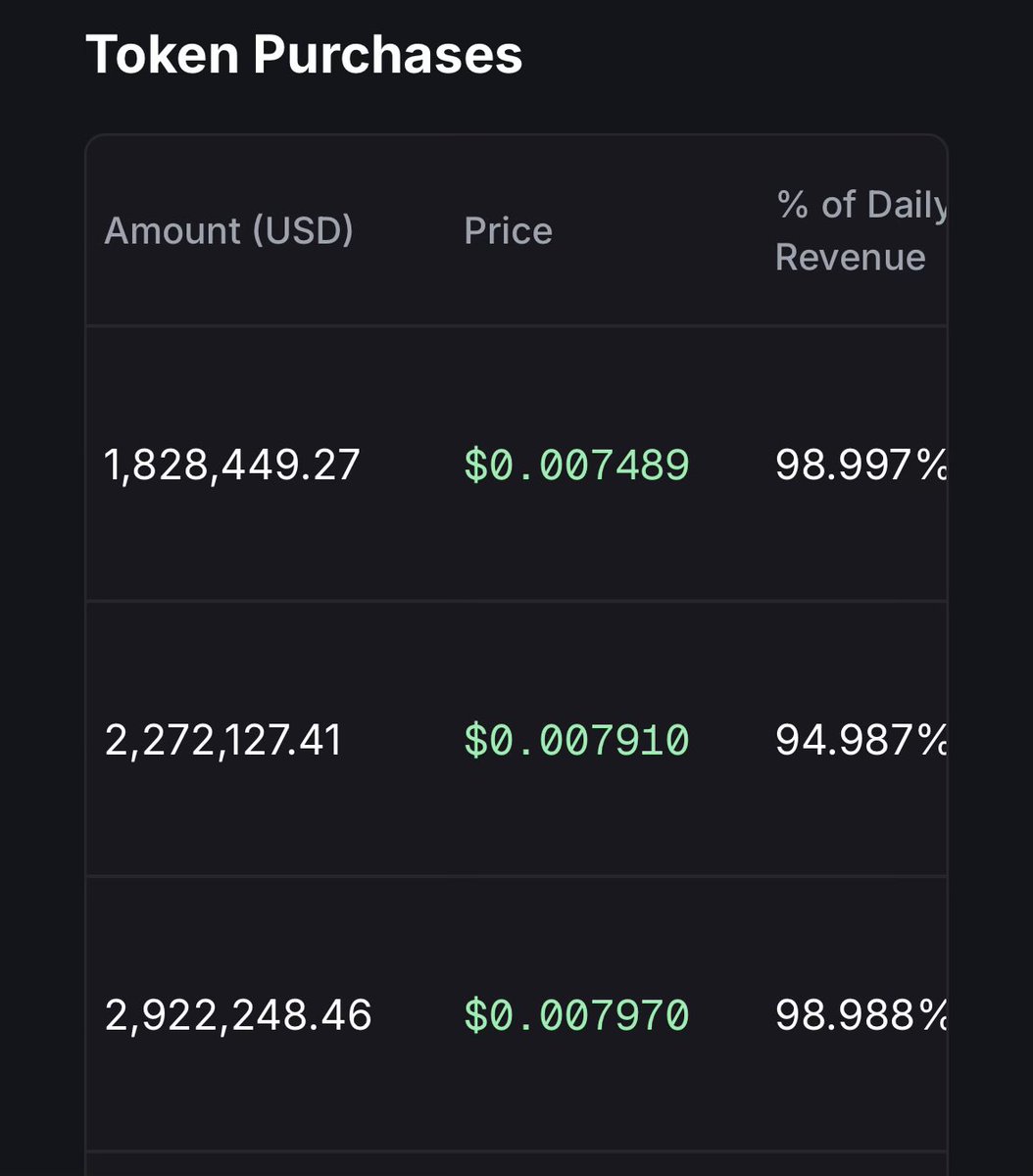Click the 98.988% revenue value
The image size is (1033, 1176).
pyautogui.click(x=861, y=1014)
